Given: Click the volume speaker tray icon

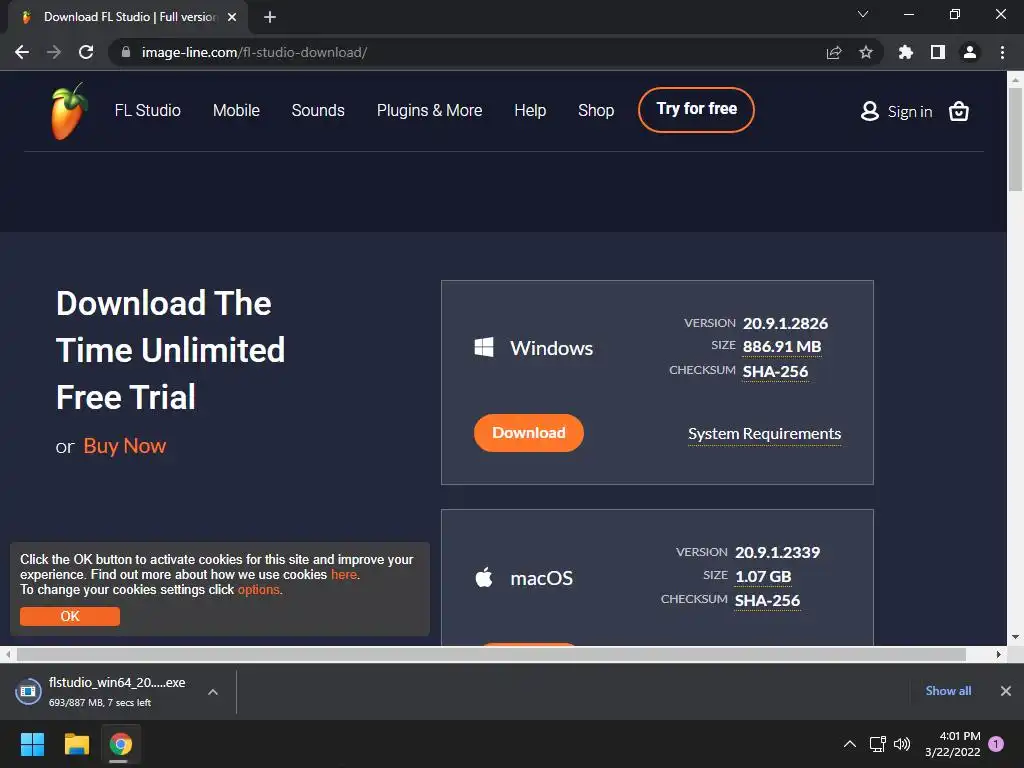Looking at the screenshot, I should [902, 744].
